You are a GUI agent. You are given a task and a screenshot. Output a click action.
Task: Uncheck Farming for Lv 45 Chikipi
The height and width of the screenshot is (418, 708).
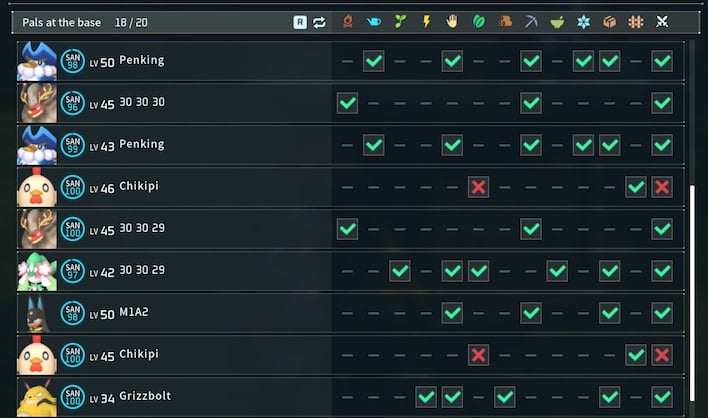pyautogui.click(x=635, y=355)
